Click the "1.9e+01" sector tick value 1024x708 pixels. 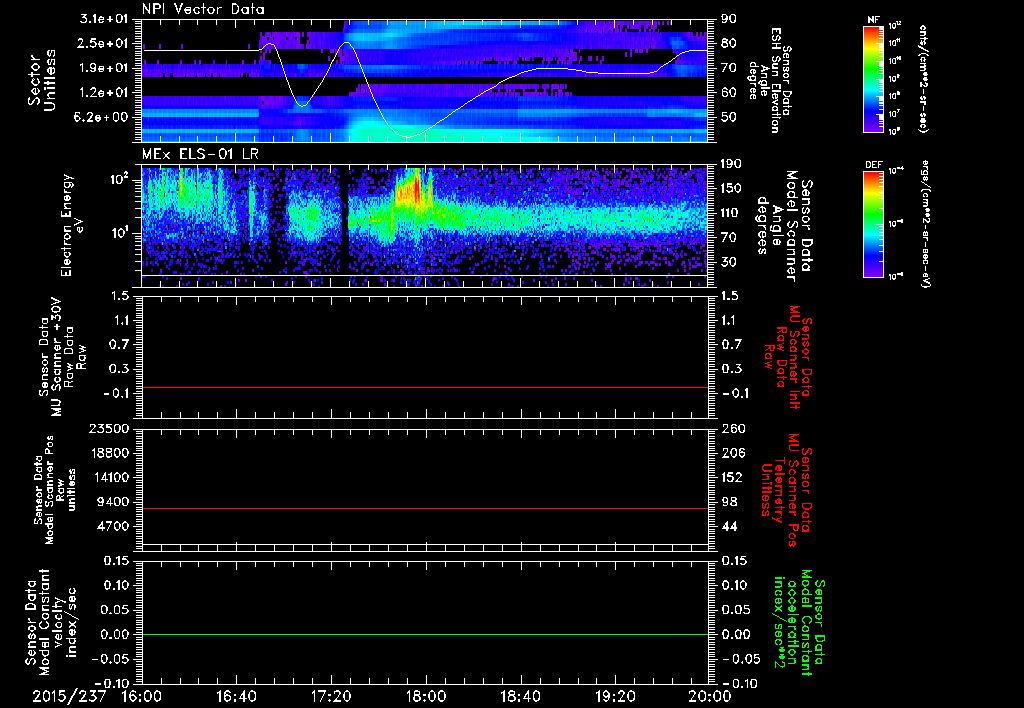pyautogui.click(x=106, y=68)
